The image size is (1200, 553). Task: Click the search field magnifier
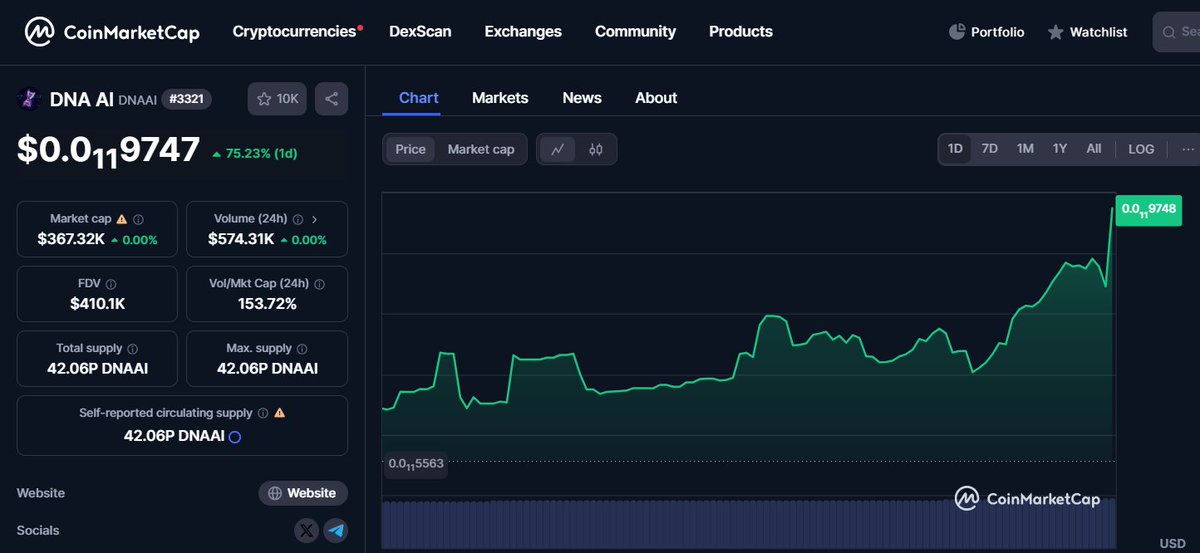[x=1170, y=32]
